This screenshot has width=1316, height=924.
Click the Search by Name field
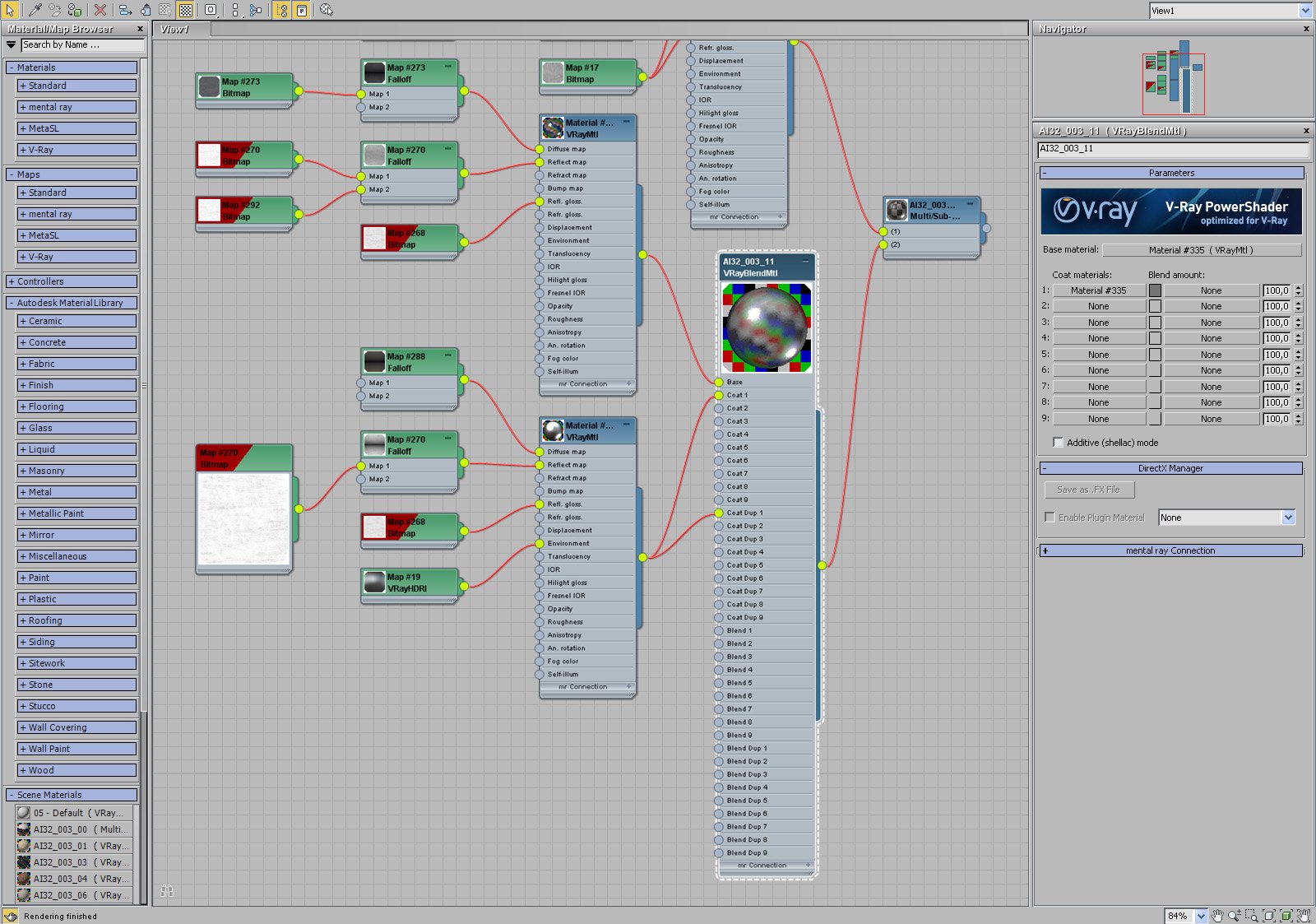(82, 45)
